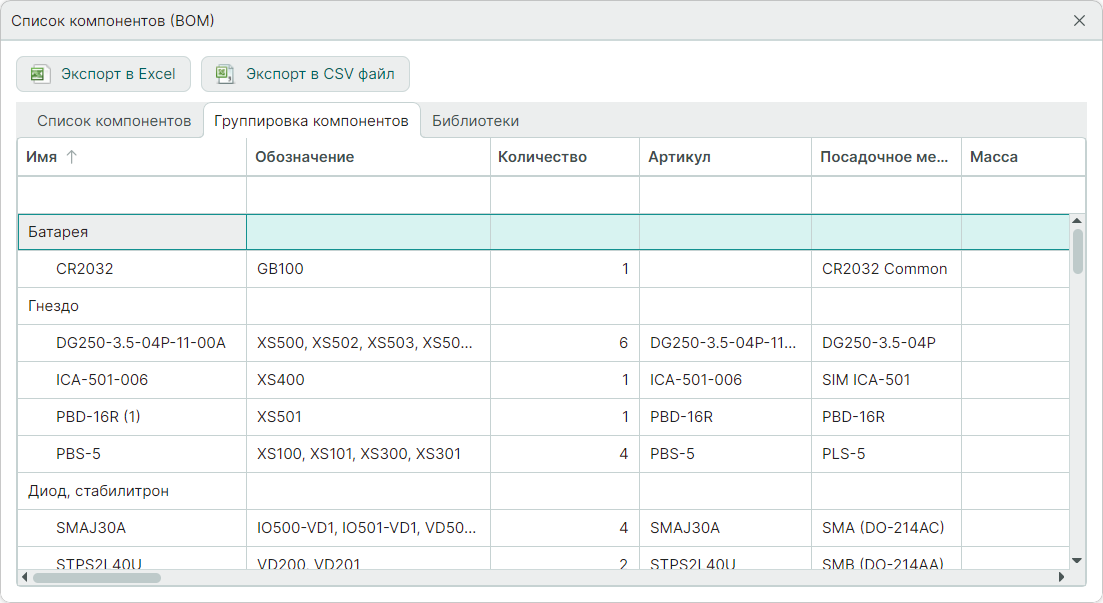Toggle the Диод, стабилитрон group
Viewport: 1103px width, 603px height.
pos(98,491)
